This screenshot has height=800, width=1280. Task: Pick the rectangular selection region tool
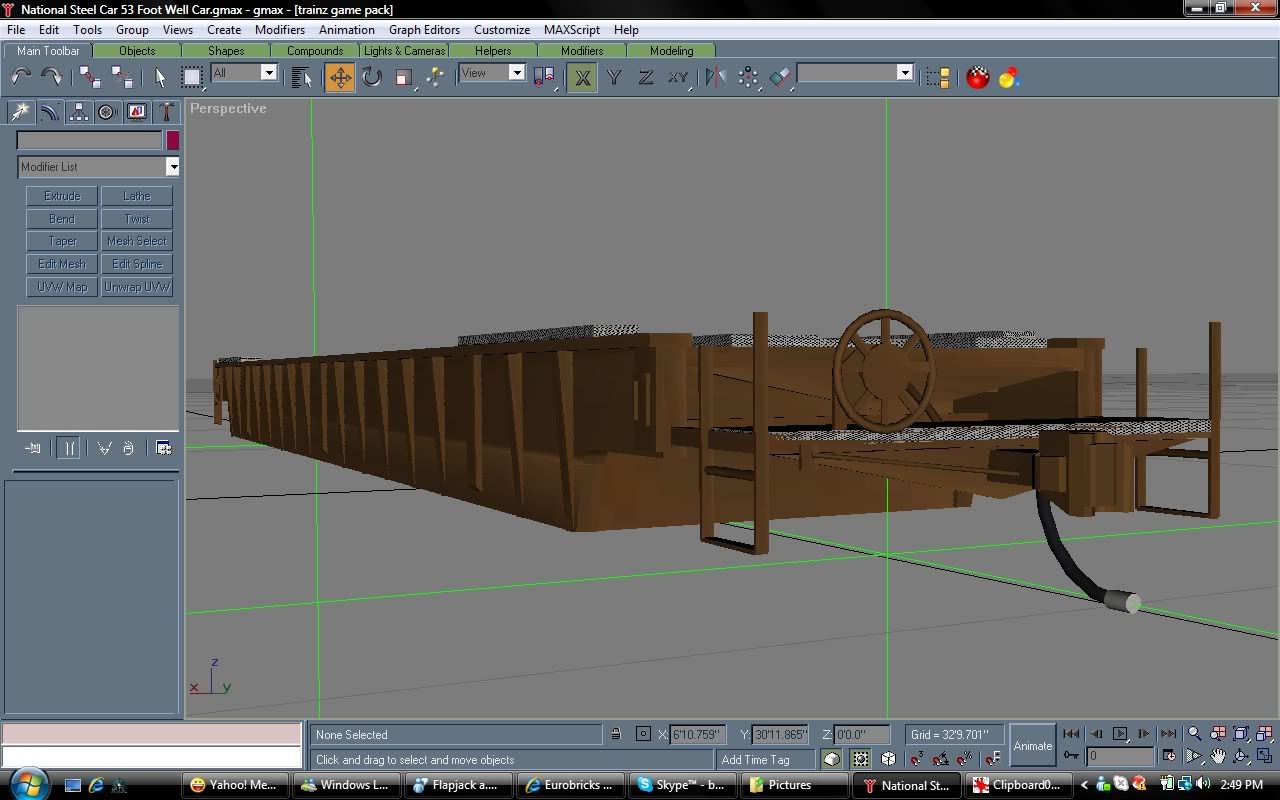[191, 77]
